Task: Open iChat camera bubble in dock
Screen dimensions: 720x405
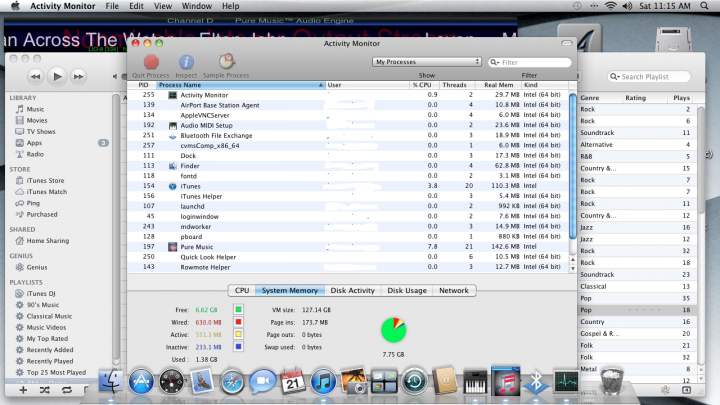Action: [263, 382]
